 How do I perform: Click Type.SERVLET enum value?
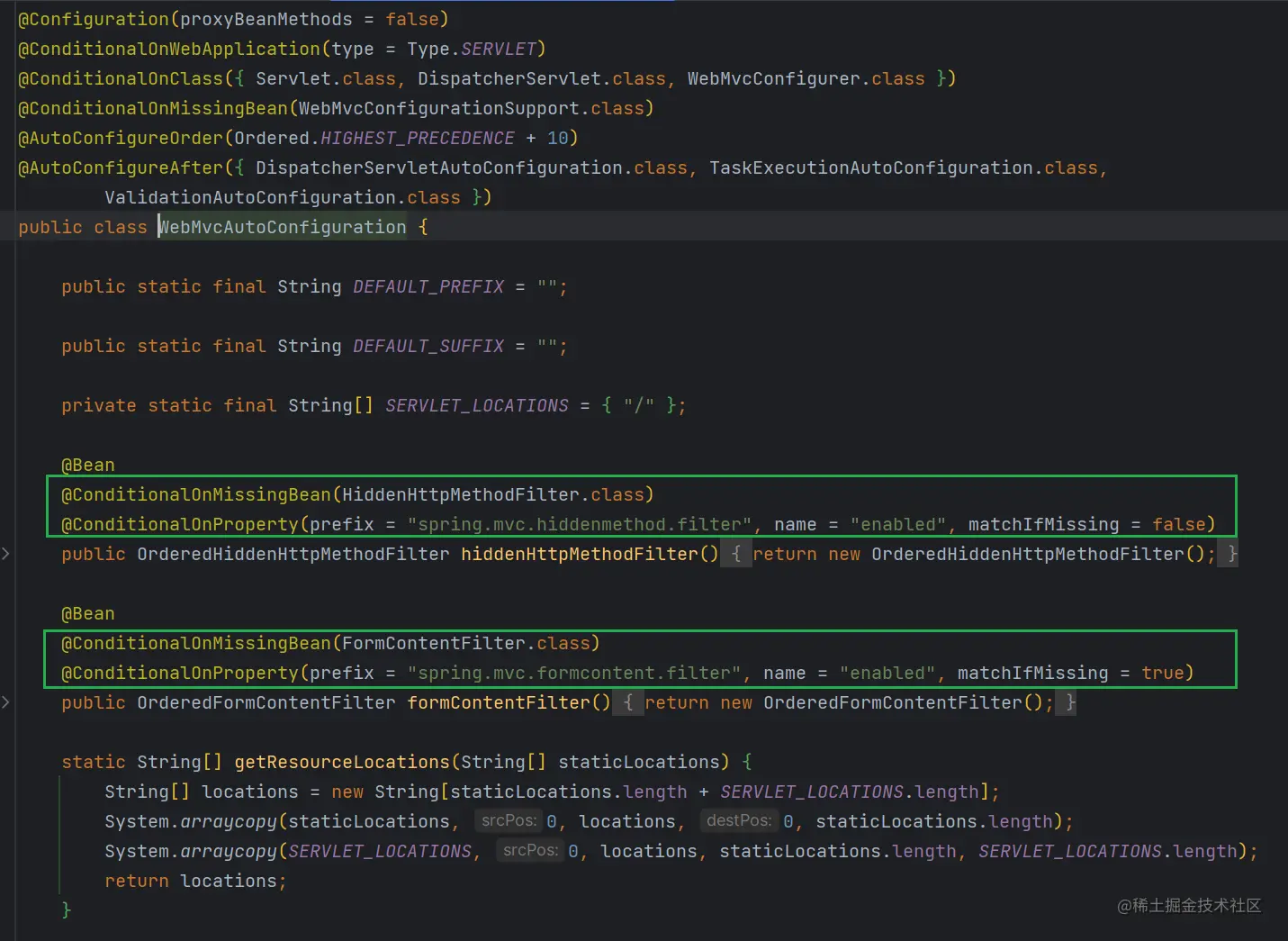[x=472, y=49]
